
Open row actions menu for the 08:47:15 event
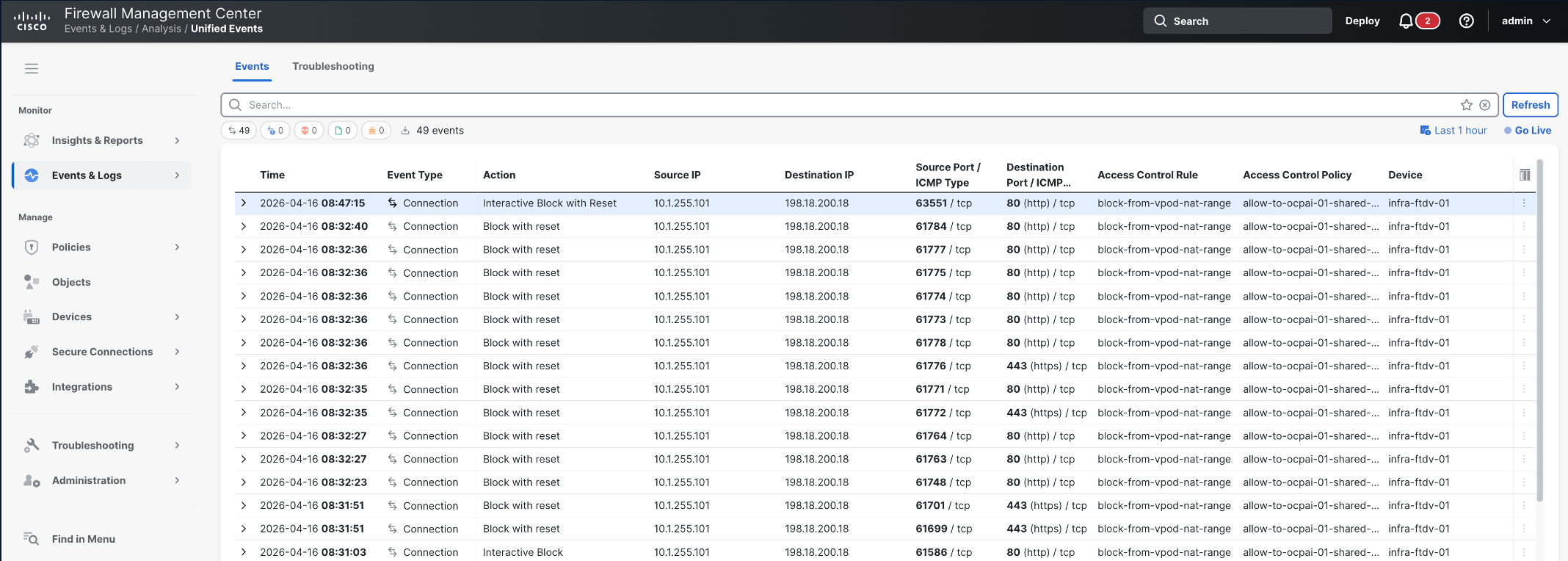pyautogui.click(x=1524, y=203)
